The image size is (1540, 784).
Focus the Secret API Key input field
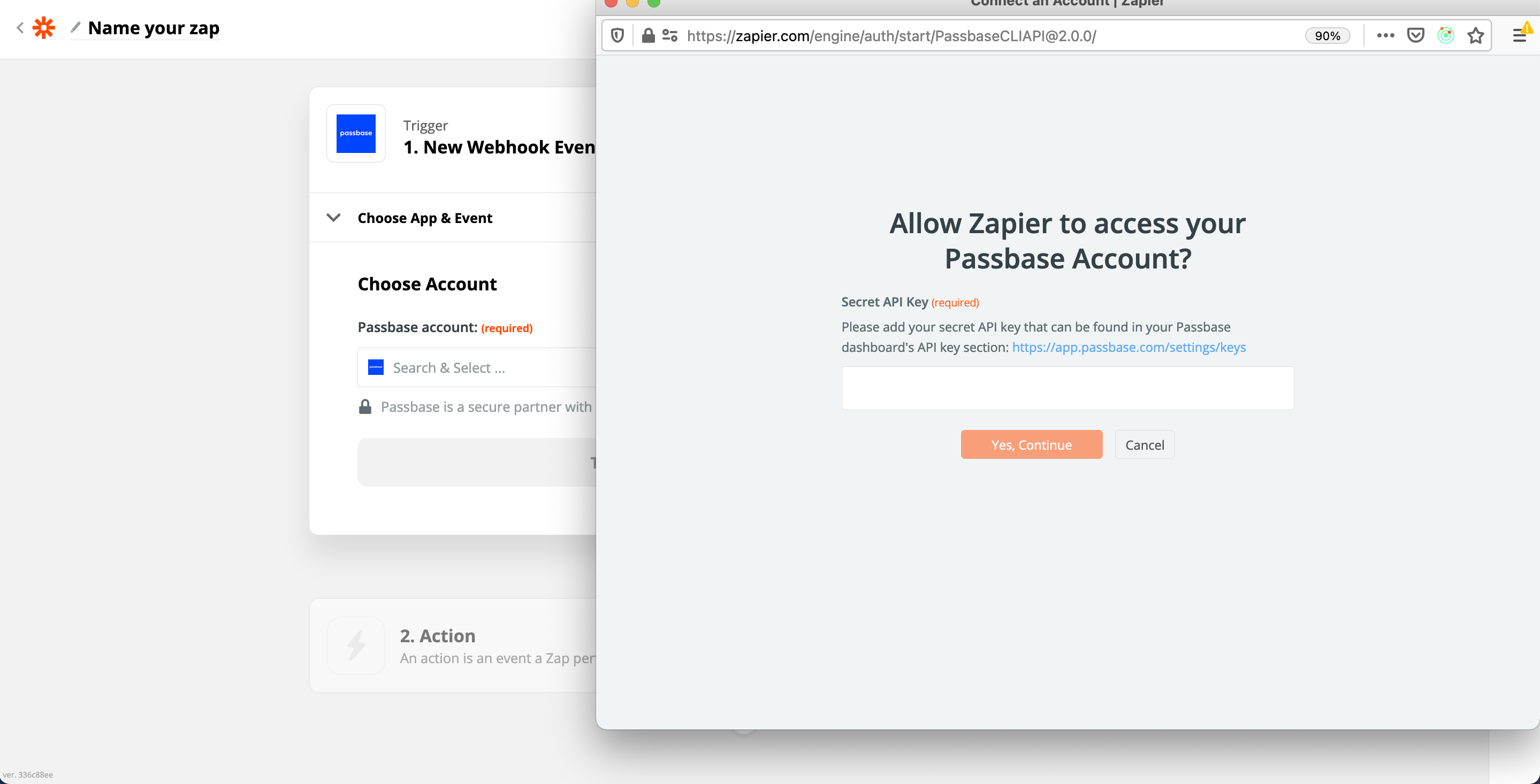click(1067, 388)
